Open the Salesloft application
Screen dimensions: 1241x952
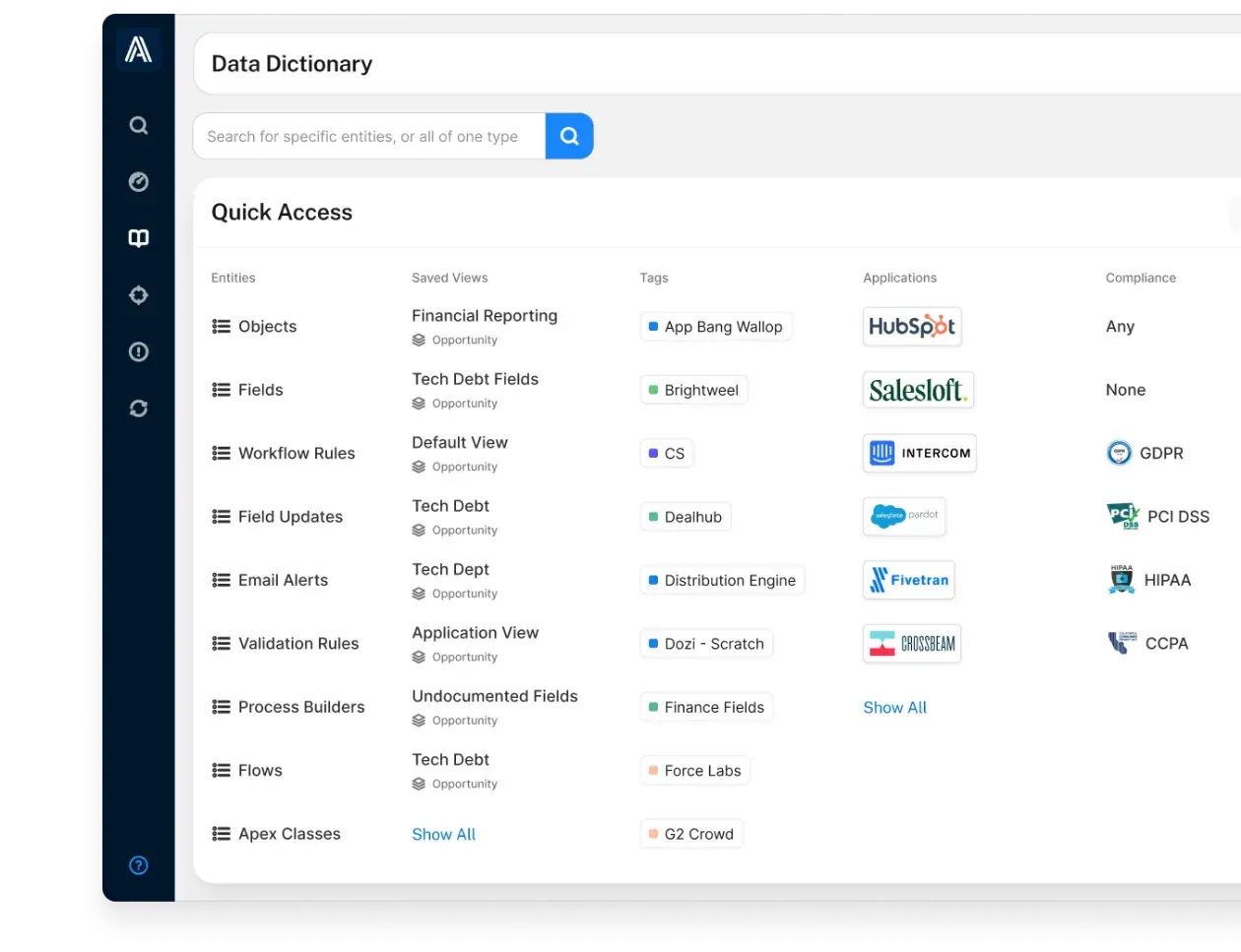[918, 390]
